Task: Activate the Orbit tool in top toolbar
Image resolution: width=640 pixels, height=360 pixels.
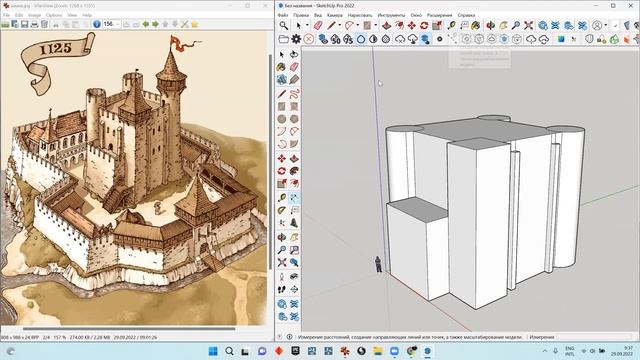Action: tap(491, 25)
